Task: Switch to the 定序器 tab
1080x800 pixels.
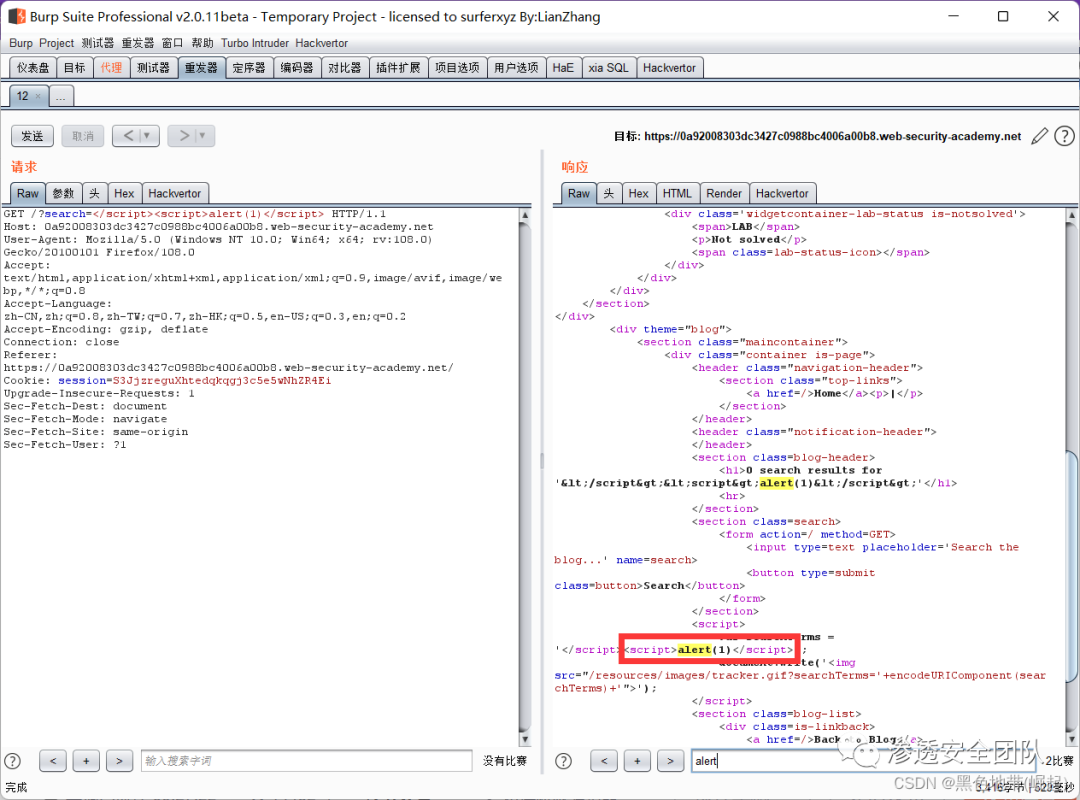Action: click(249, 68)
